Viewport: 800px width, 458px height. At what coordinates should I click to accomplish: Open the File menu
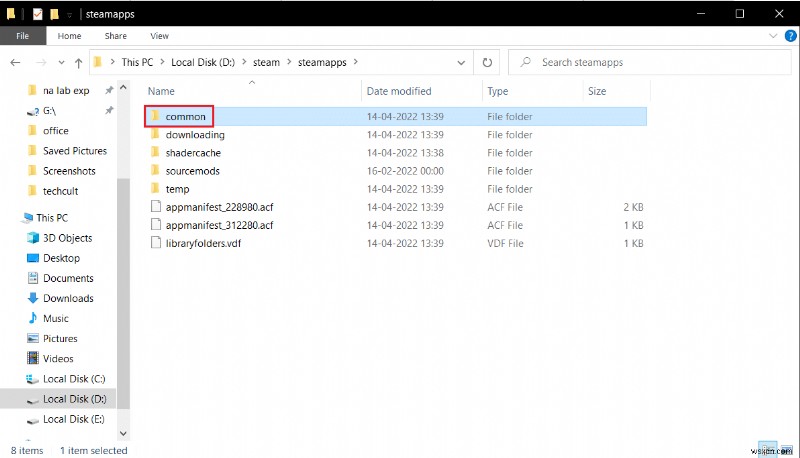click(x=21, y=36)
